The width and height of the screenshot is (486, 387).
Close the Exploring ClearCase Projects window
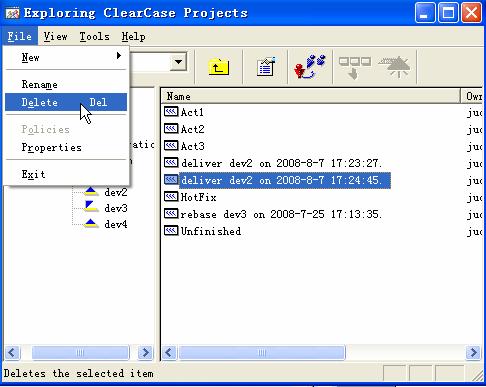(x=471, y=13)
